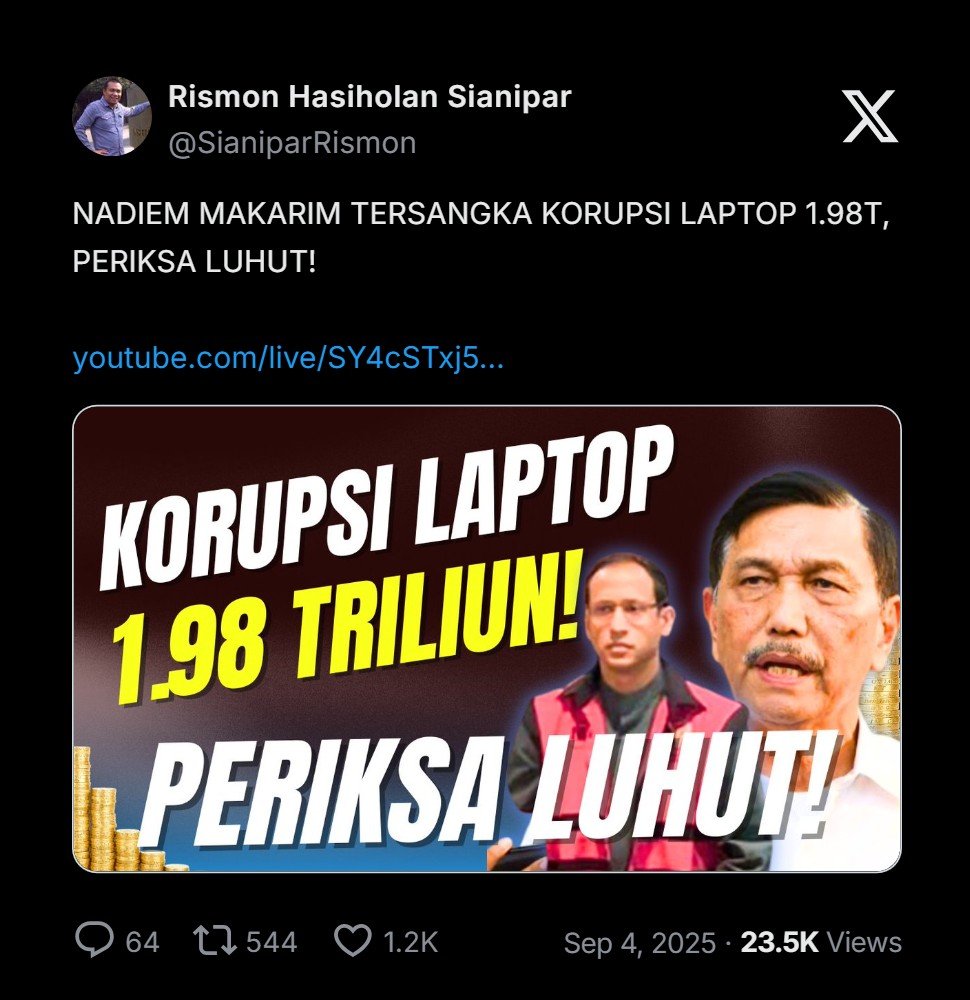Click the Sep 4, 2025 timestamp
The height and width of the screenshot is (1000, 970).
(x=640, y=943)
